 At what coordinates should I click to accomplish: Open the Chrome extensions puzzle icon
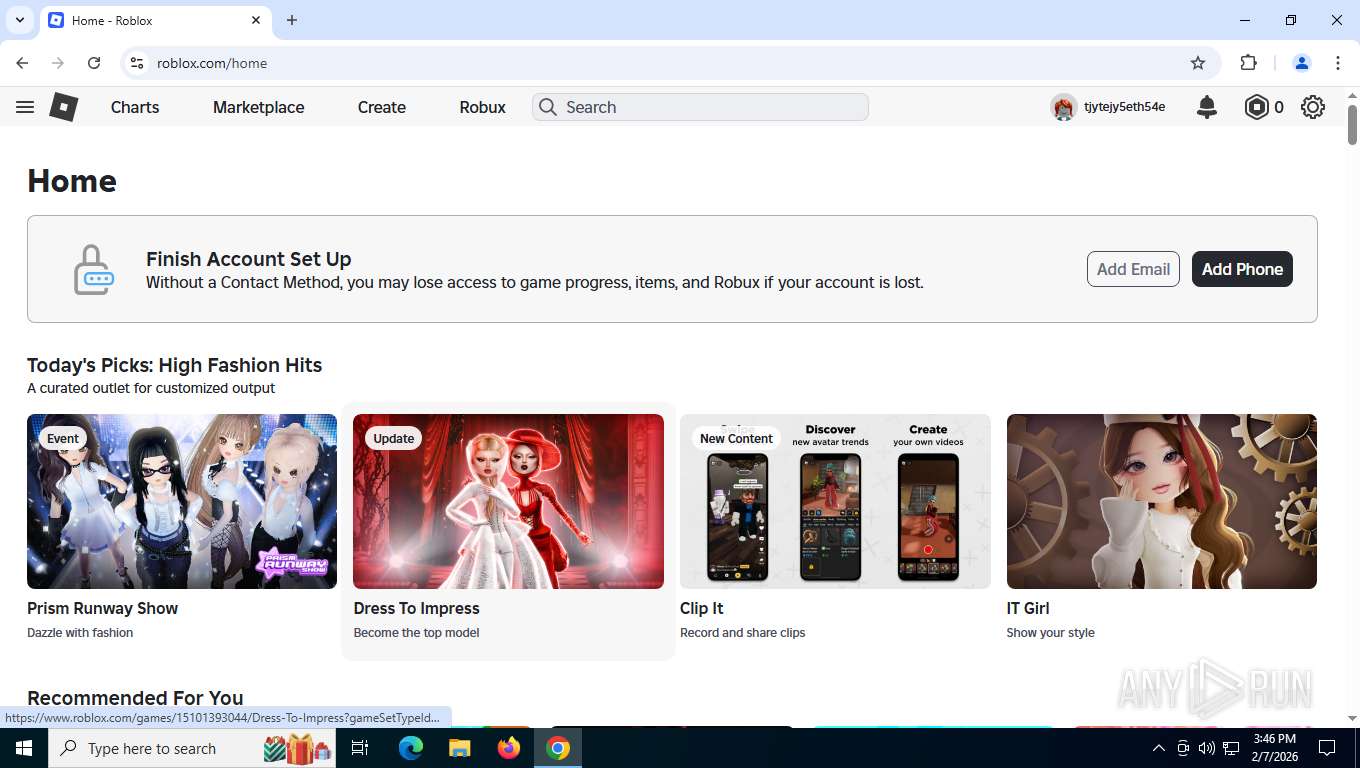pos(1248,63)
